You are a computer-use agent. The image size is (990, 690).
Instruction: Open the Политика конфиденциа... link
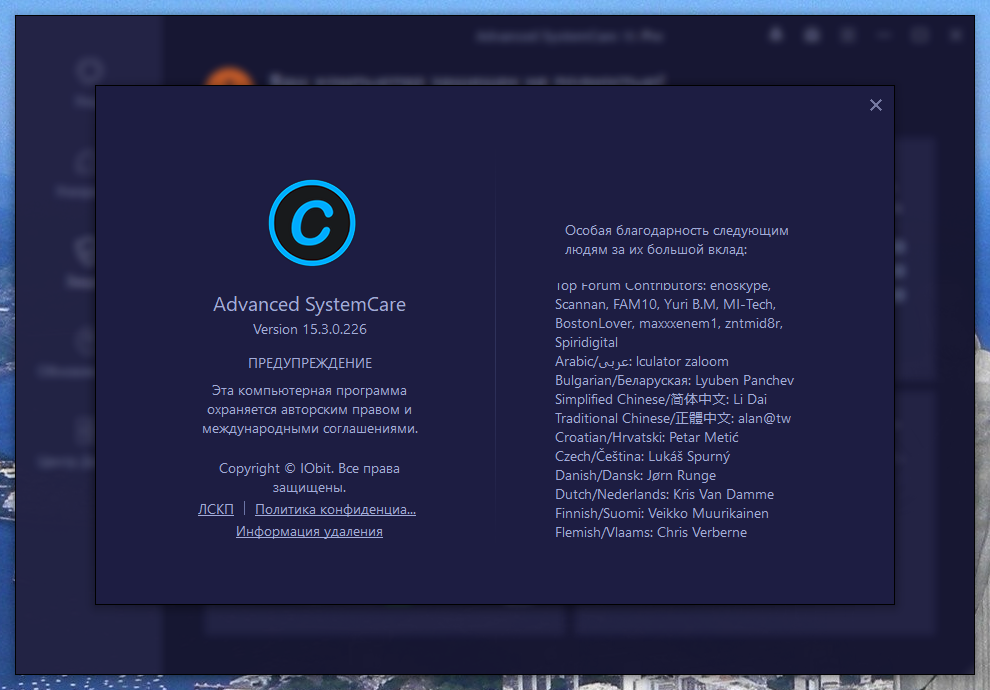pos(335,510)
